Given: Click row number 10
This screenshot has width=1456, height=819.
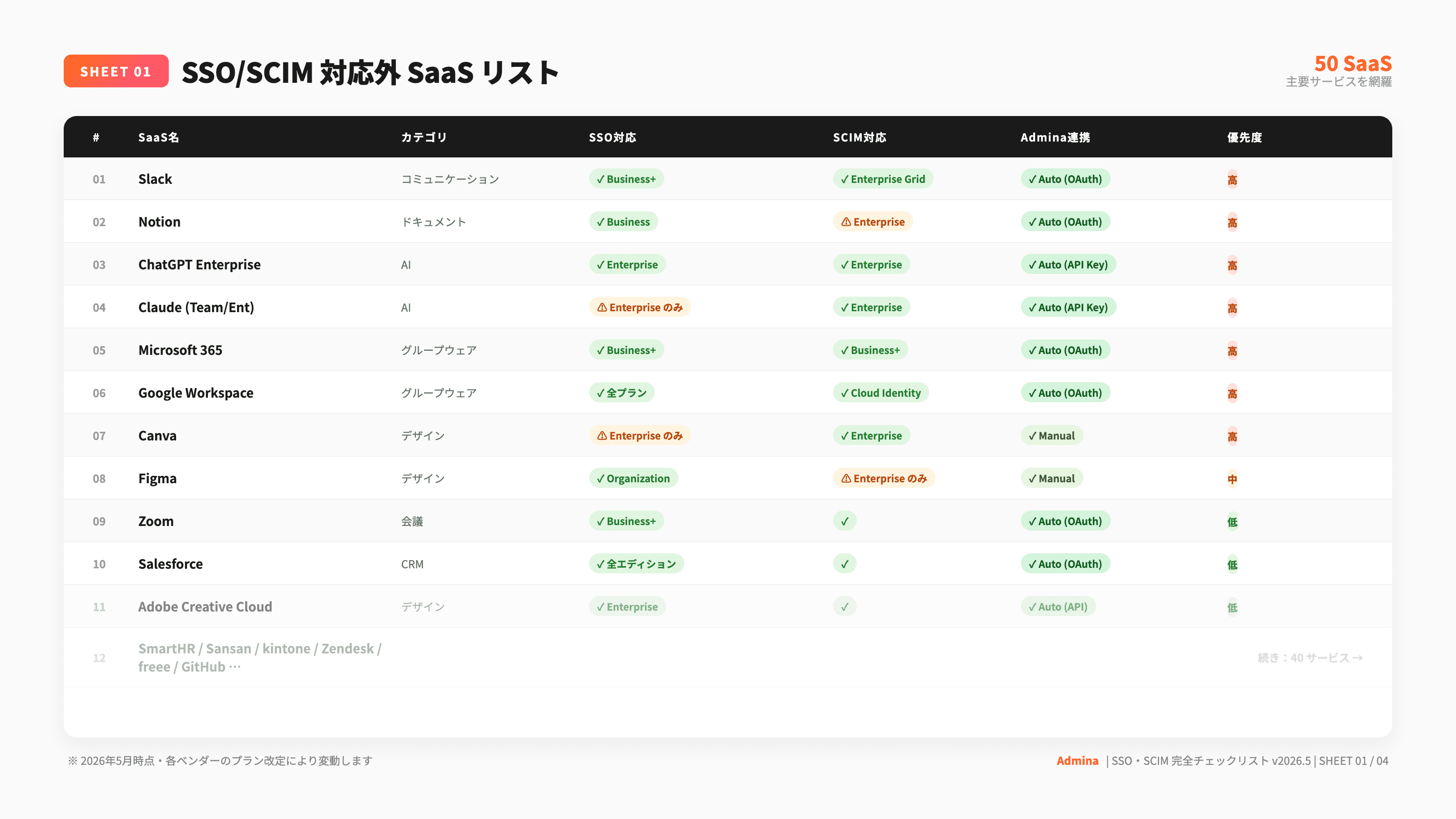Looking at the screenshot, I should click(x=99, y=564).
